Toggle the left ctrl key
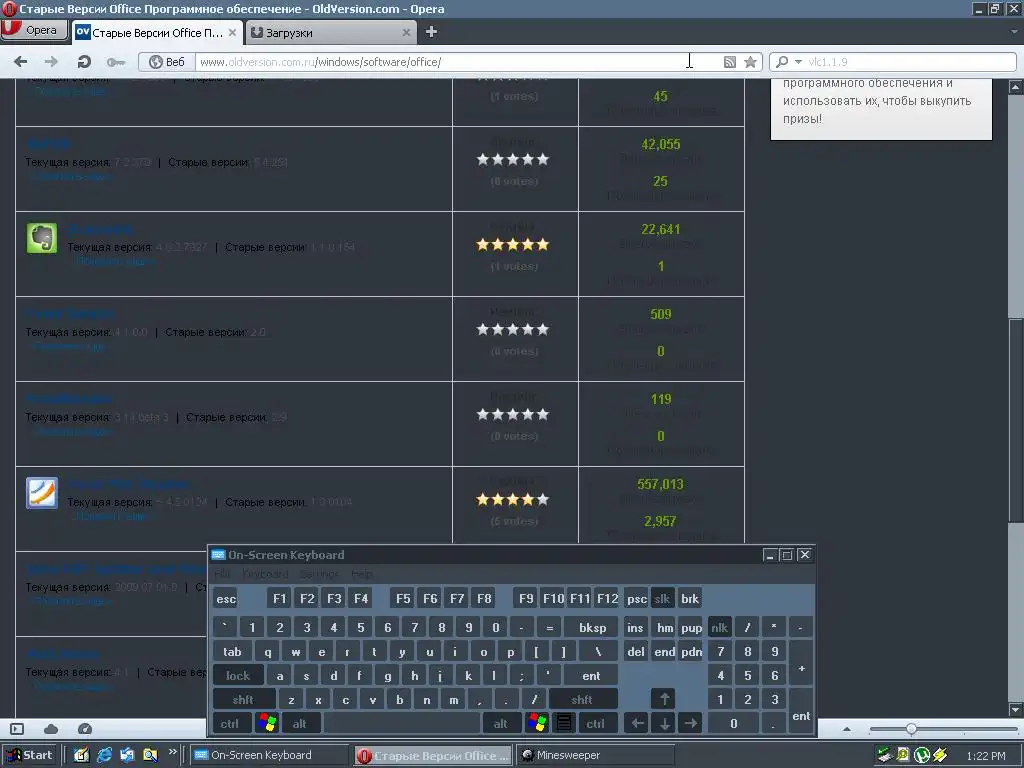Image resolution: width=1024 pixels, height=768 pixels. (x=230, y=723)
